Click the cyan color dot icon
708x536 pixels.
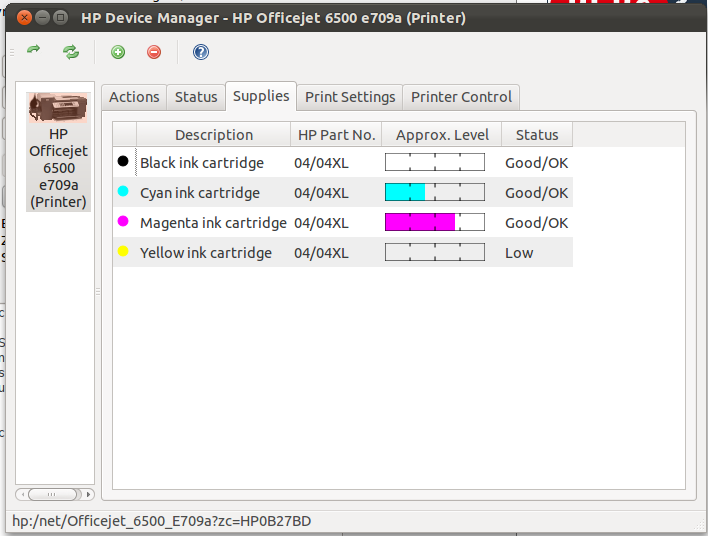pos(123,191)
